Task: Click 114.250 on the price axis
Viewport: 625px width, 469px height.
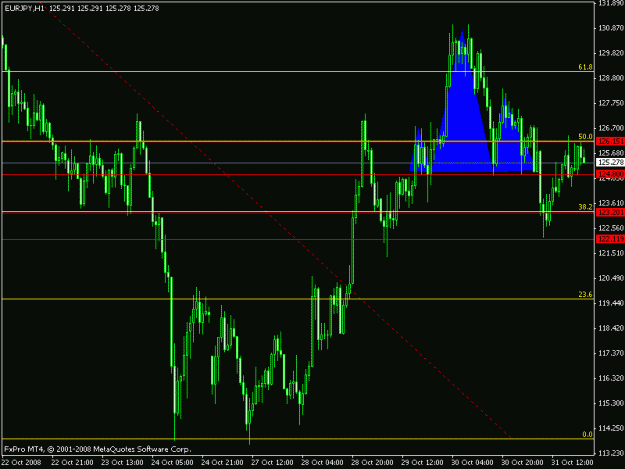Action: coord(611,428)
